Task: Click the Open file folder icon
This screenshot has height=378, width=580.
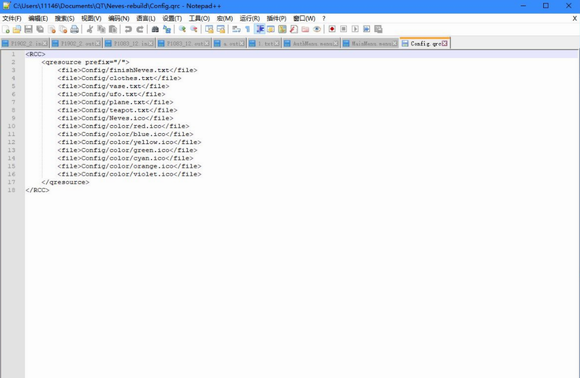Action: 17,29
